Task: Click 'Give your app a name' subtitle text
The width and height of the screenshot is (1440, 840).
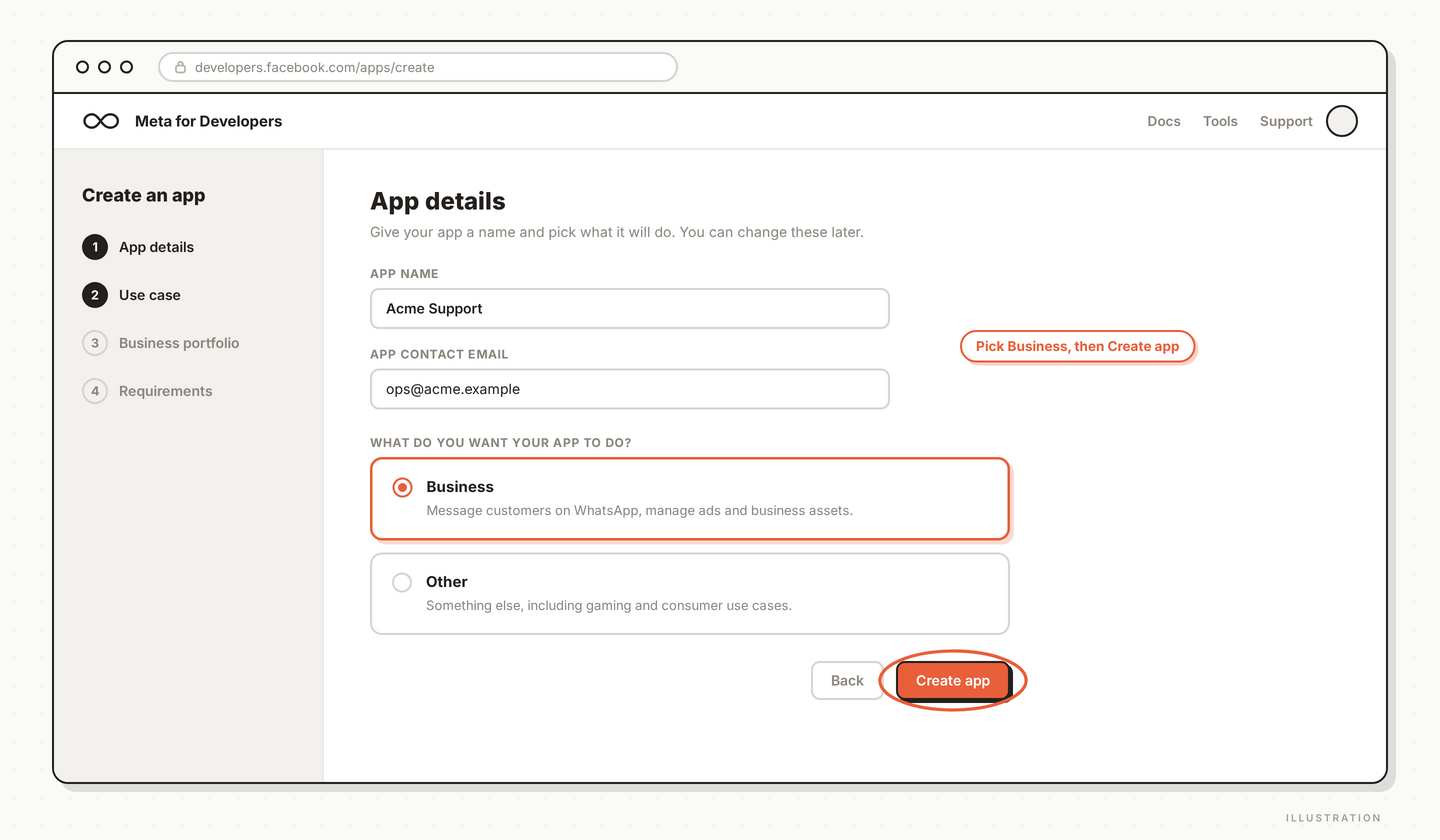Action: click(x=617, y=232)
